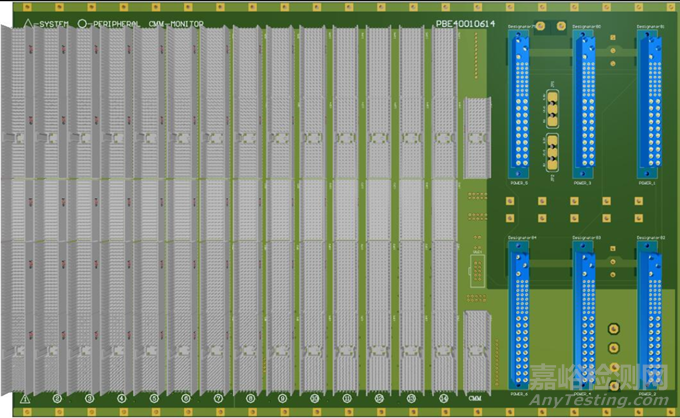The height and width of the screenshot is (418, 680).
Task: Select the circled slot 2 marker
Action: (57, 398)
